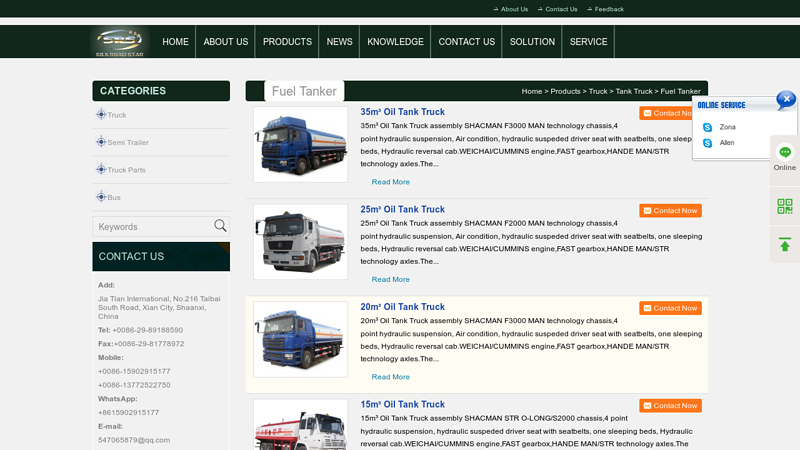Viewport: 800px width, 450px height.
Task: Click Contact Now for 25m³ truck
Action: (670, 211)
